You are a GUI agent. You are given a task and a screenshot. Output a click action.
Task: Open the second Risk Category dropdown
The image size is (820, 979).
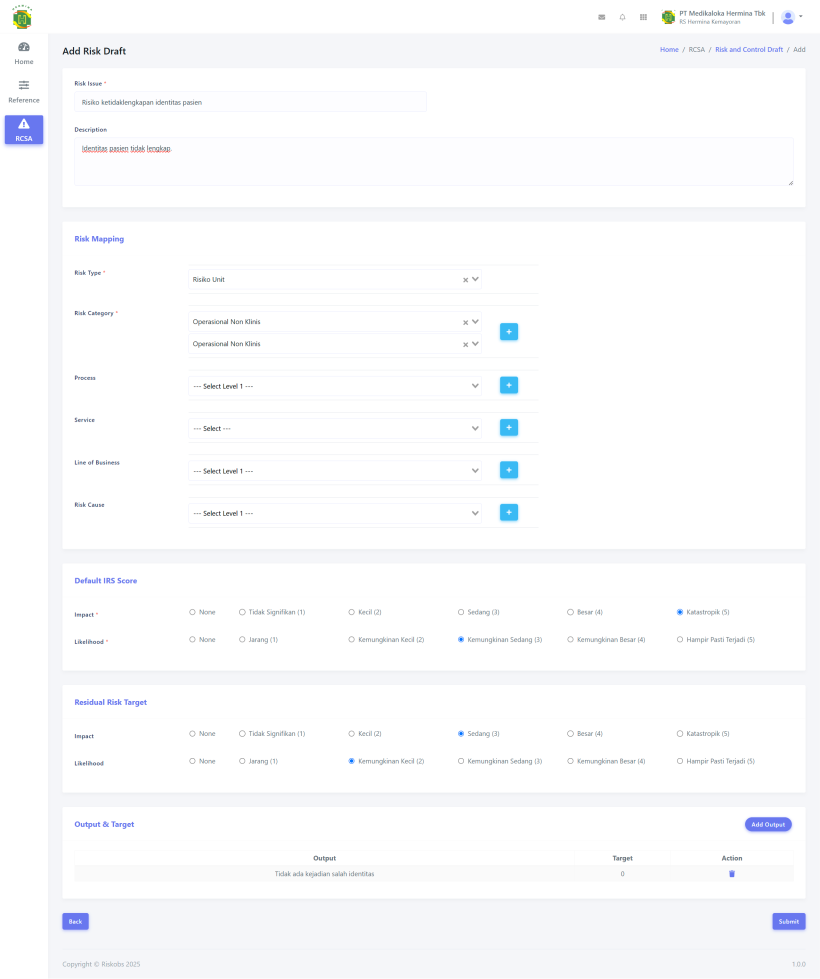(335, 344)
